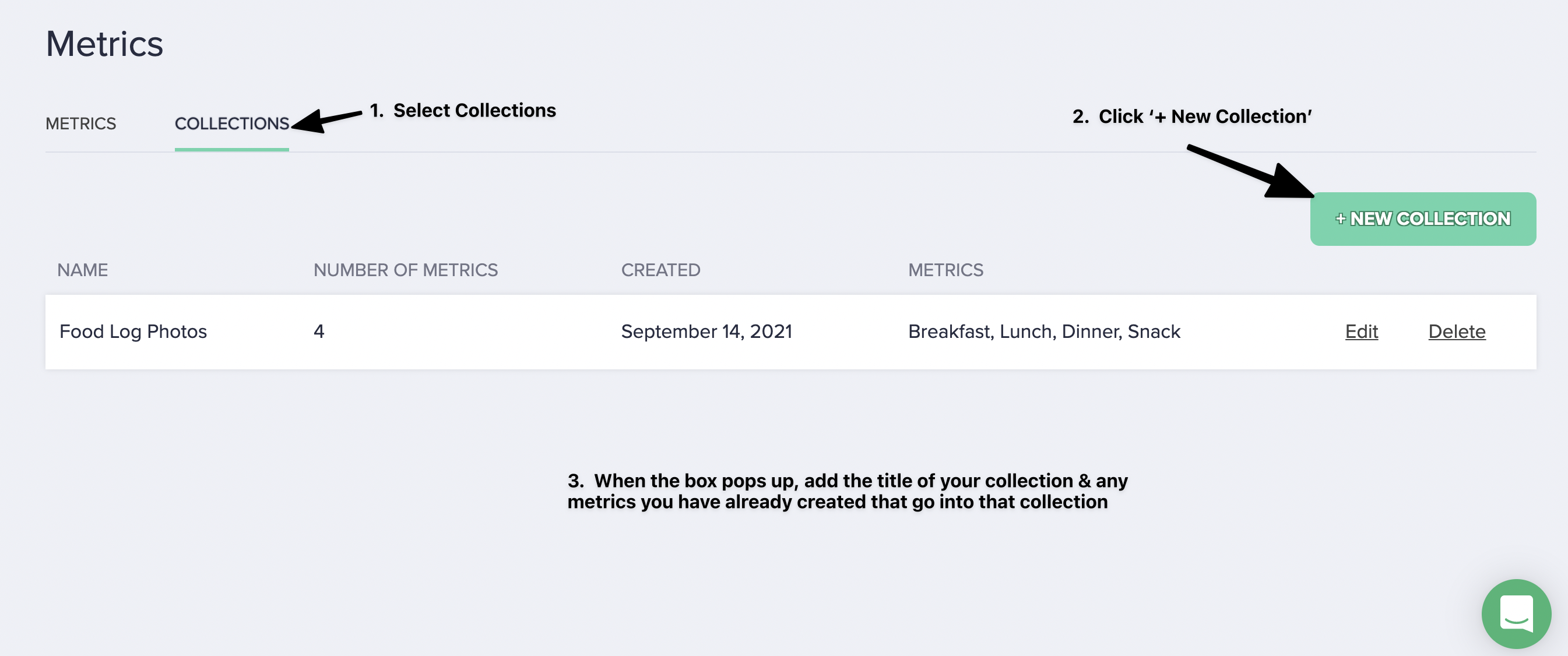The width and height of the screenshot is (1568, 656).
Task: Click the '2. Click + New Collection' annotation text
Action: pyautogui.click(x=1192, y=117)
